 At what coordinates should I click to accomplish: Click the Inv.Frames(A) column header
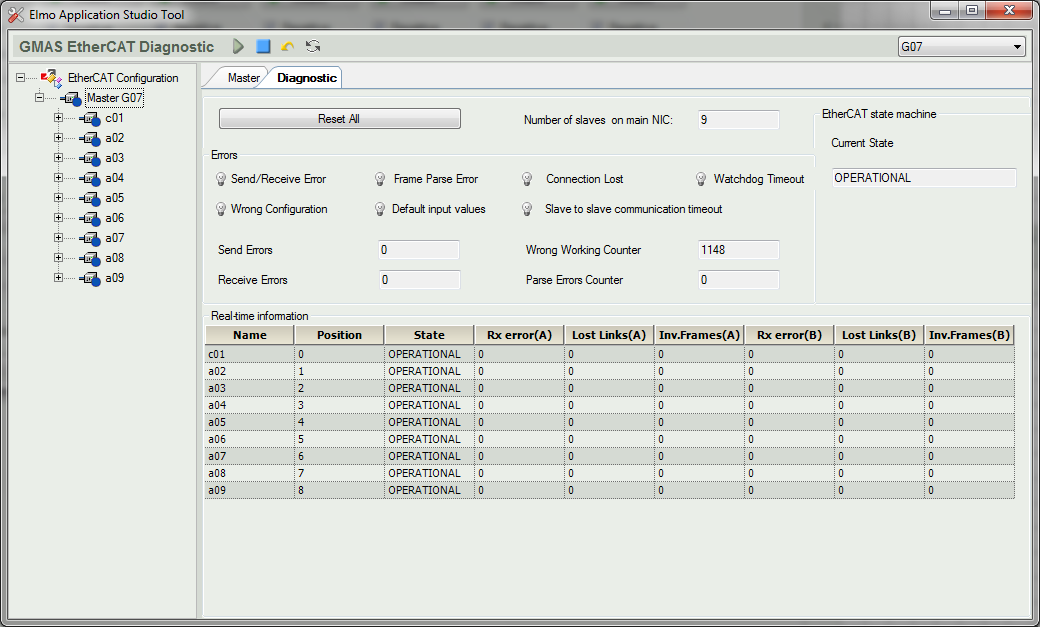(699, 335)
